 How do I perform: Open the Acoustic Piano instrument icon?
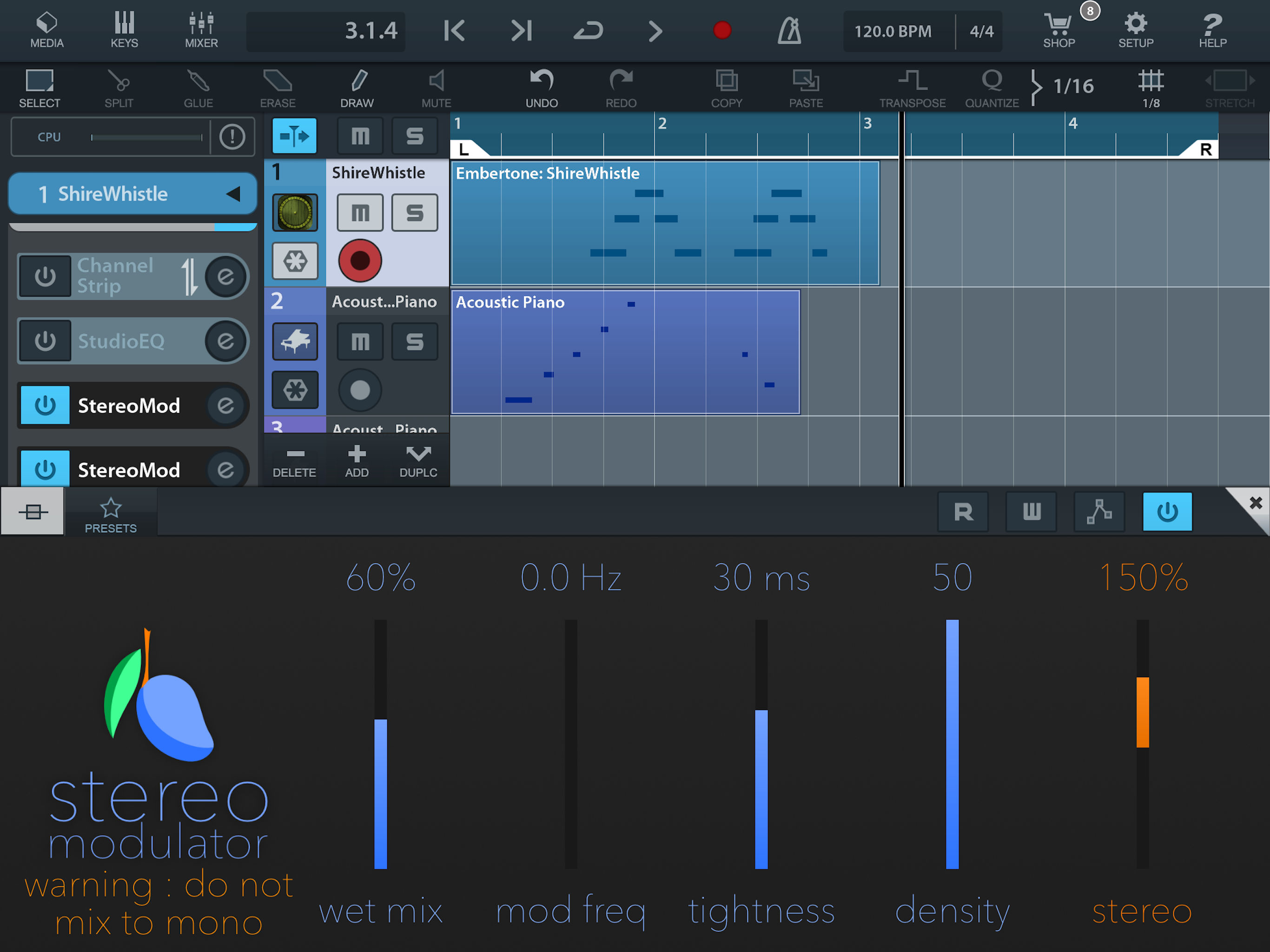coord(295,342)
